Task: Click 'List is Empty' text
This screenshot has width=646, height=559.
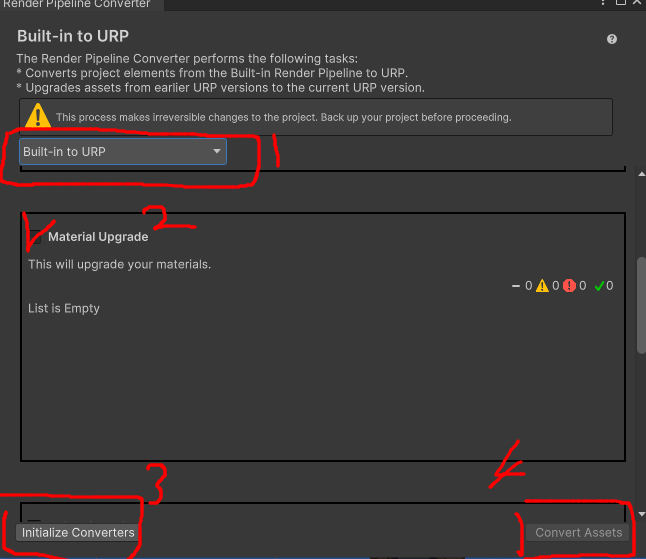Action: [64, 308]
